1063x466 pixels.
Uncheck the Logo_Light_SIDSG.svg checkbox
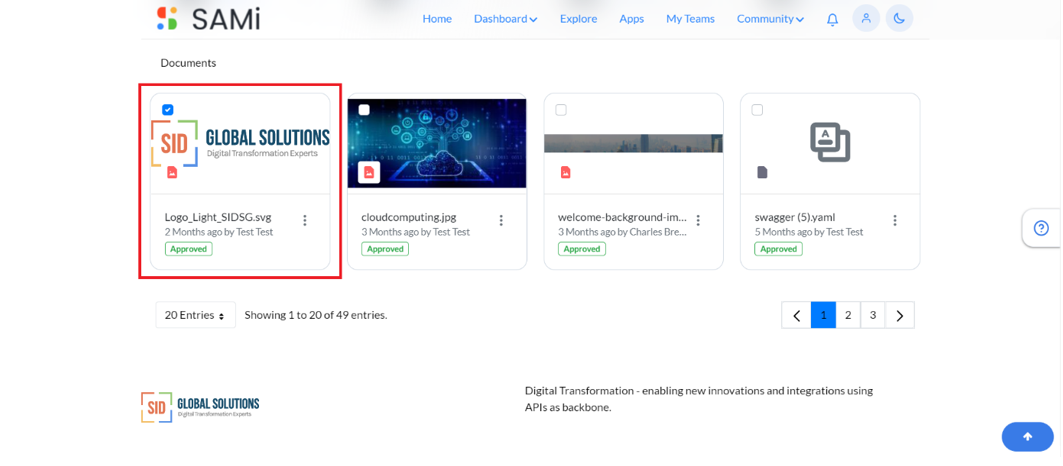click(x=167, y=110)
